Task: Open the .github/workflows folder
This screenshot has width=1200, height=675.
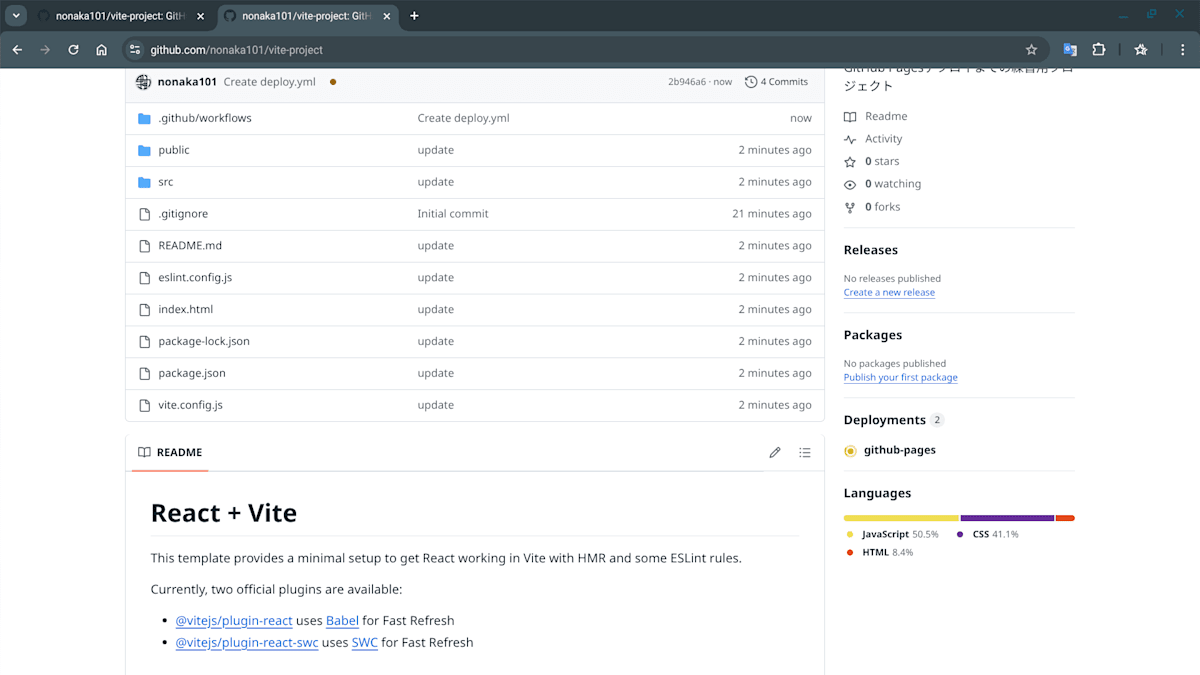Action: (205, 118)
